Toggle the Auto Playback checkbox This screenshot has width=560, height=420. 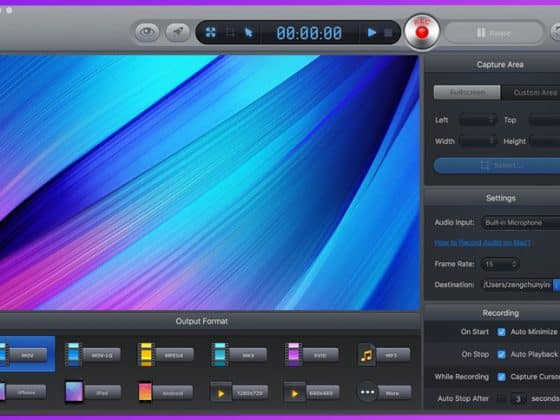501,354
